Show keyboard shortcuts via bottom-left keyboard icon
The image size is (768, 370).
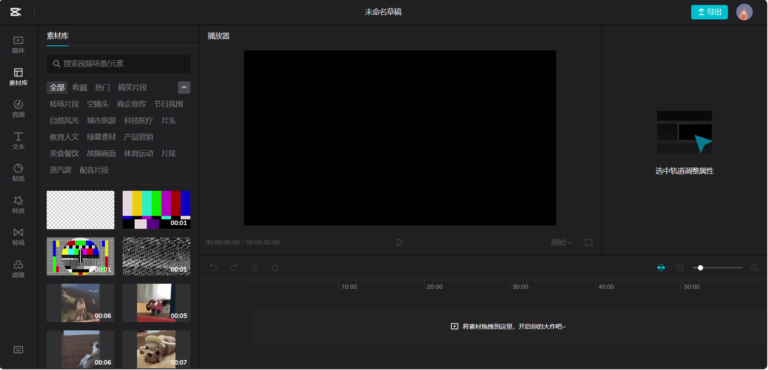pyautogui.click(x=18, y=349)
